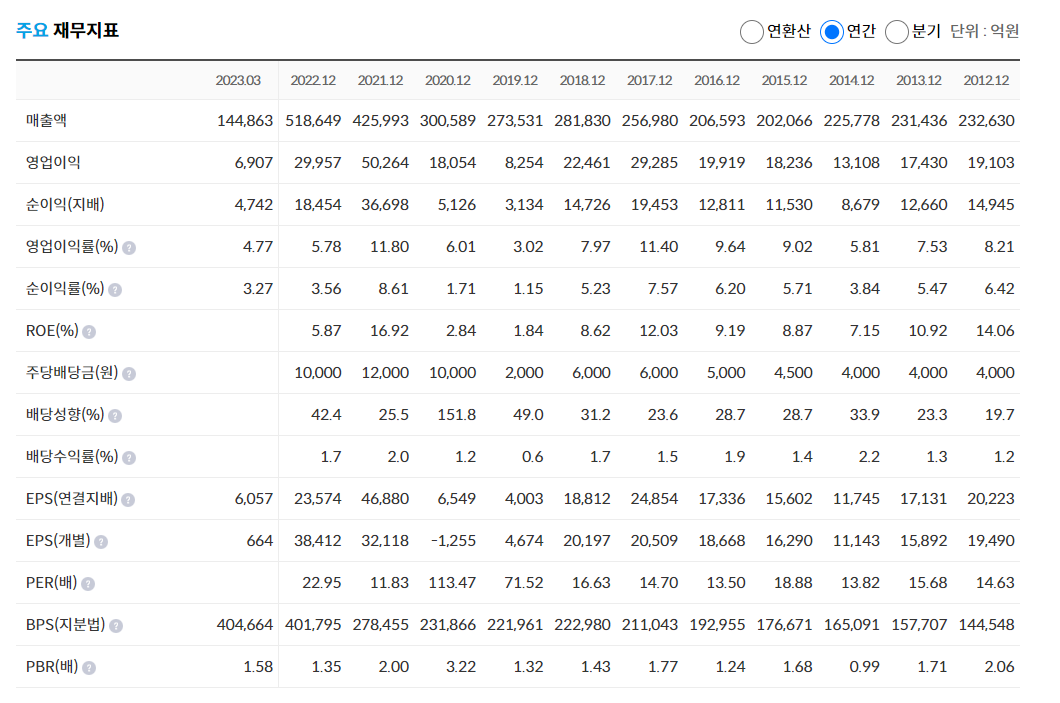Click the 순이익(지배) row label
This screenshot has width=1060, height=703.
[x=65, y=204]
